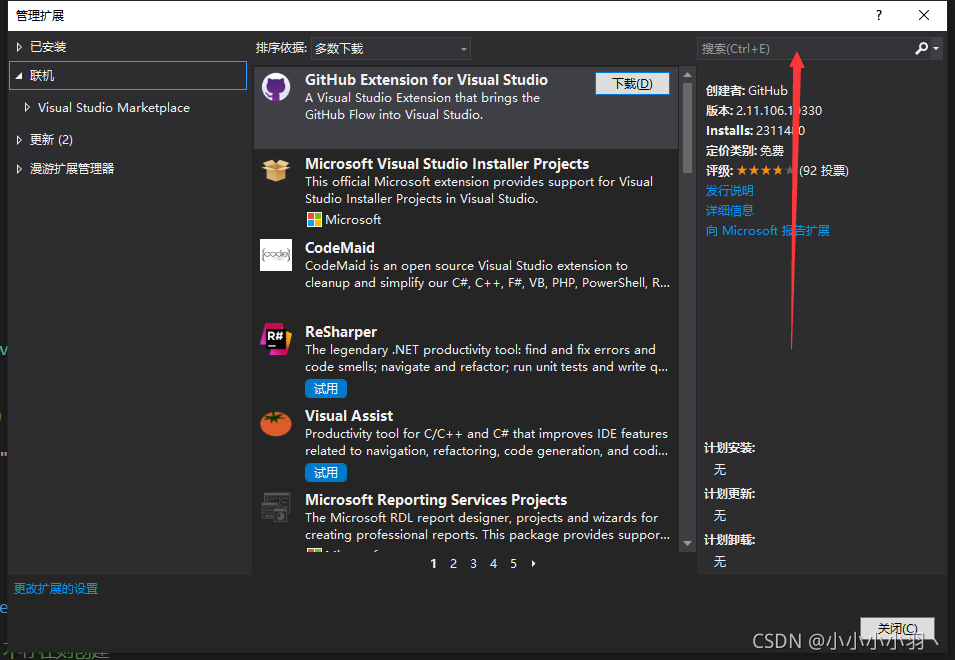955x660 pixels.
Task: Collapse the 联机 section
Action: (40, 75)
